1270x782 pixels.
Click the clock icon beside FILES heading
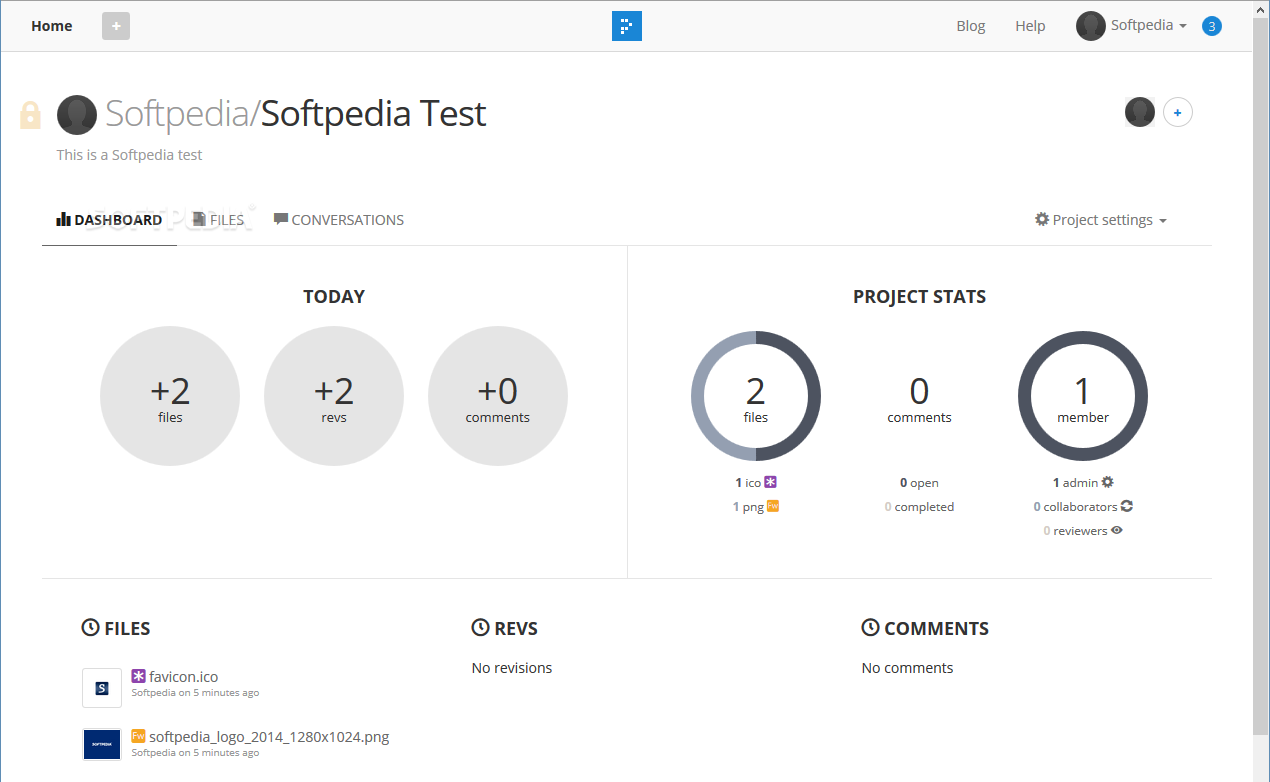90,628
